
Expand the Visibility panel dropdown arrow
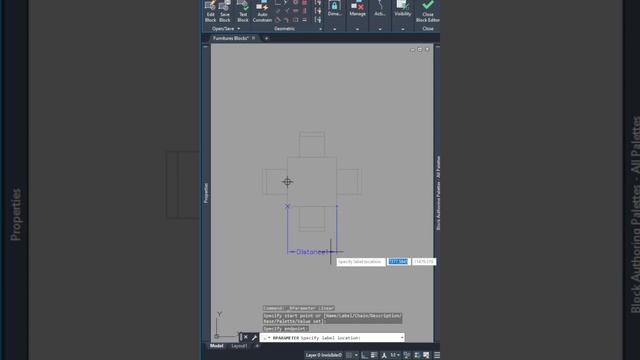402,29
